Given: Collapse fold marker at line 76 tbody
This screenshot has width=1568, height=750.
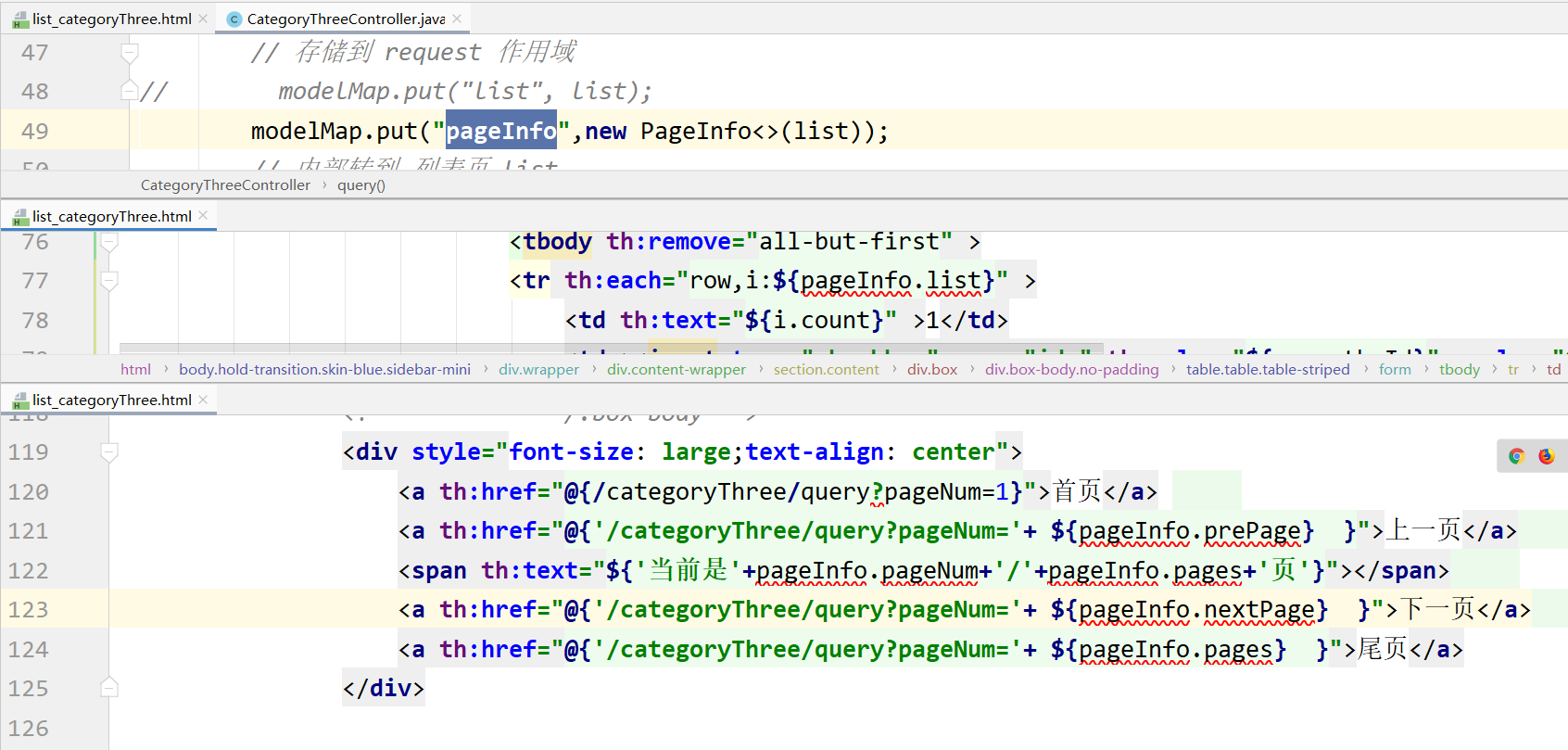Looking at the screenshot, I should pyautogui.click(x=108, y=243).
